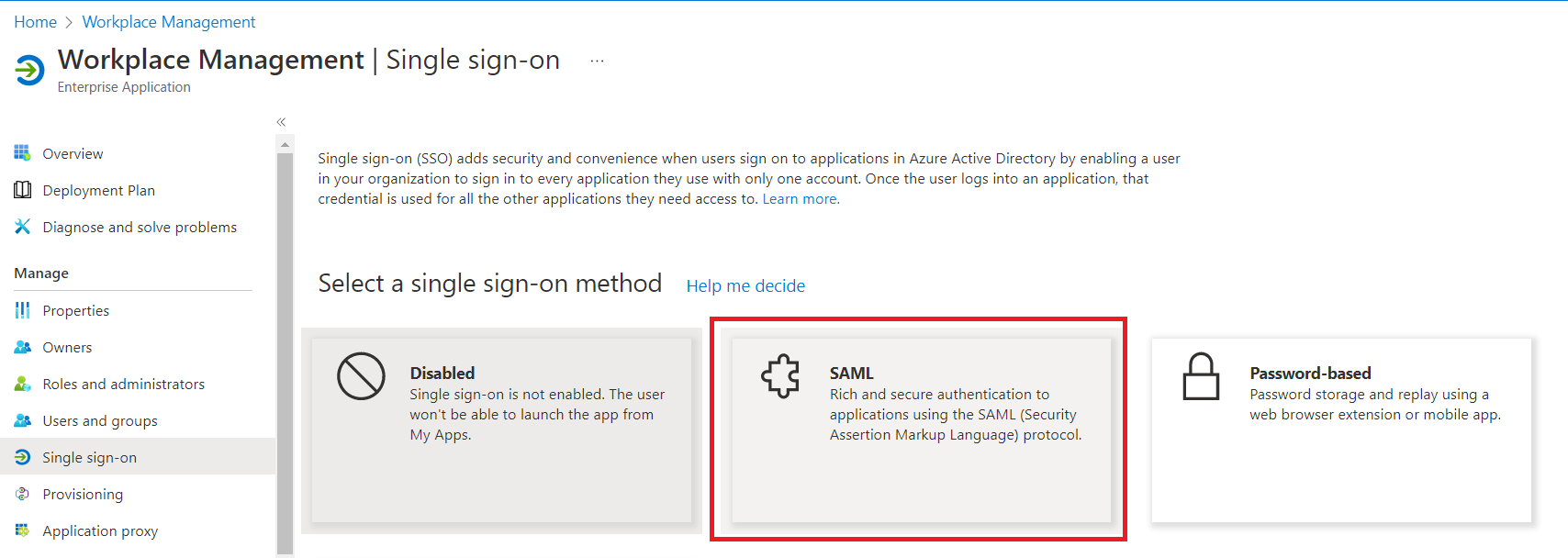Click the Provisioning sync icon
Image resolution: width=1568 pixels, height=558 pixels.
(22, 494)
